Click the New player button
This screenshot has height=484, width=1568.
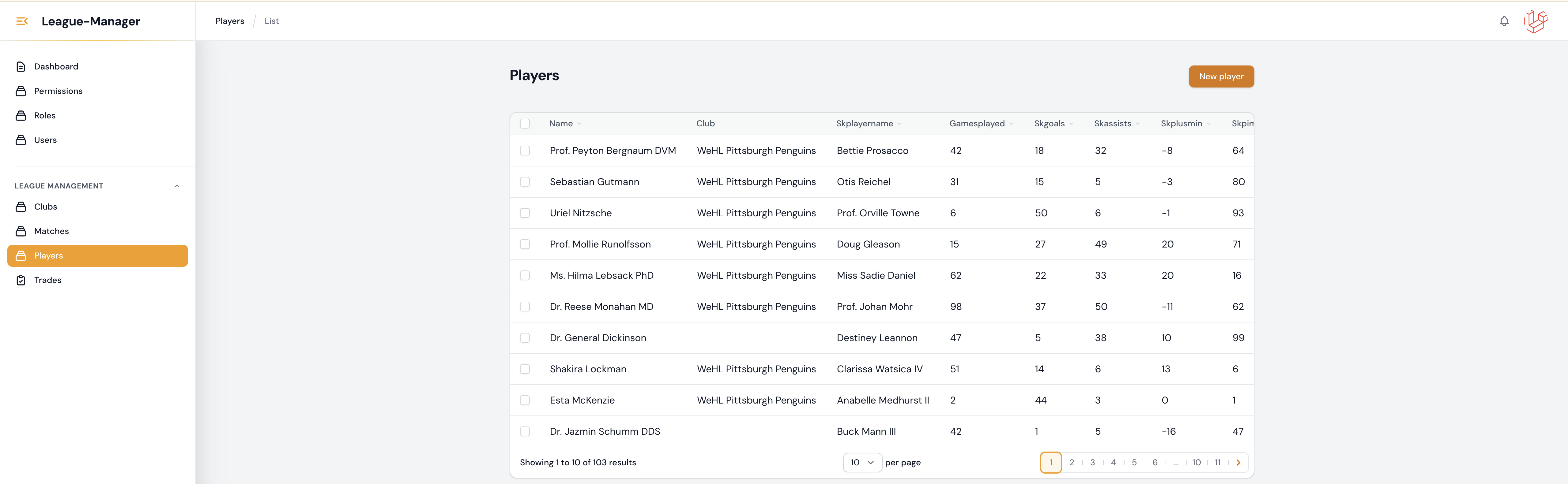click(1220, 76)
